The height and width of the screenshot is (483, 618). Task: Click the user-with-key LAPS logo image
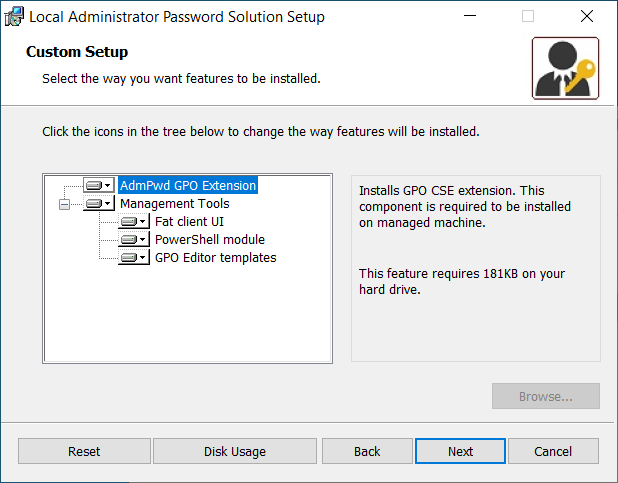point(565,68)
